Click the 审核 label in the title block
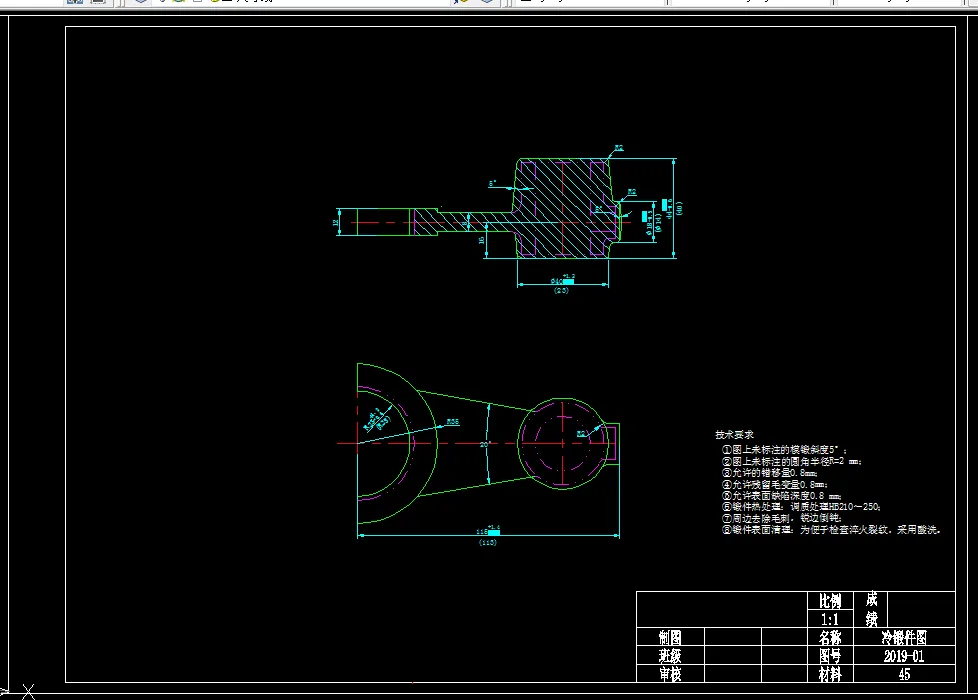The image size is (978, 700). [x=671, y=674]
